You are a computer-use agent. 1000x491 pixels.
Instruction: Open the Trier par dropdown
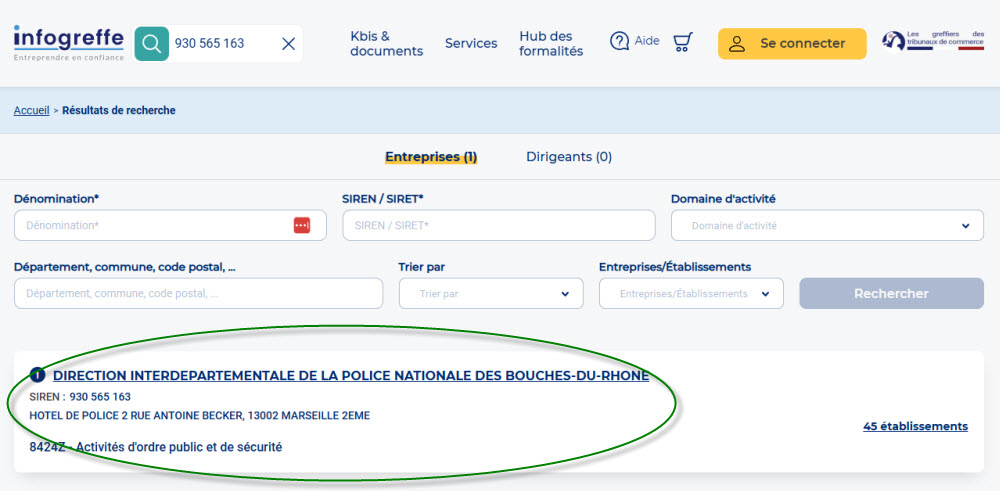tap(490, 294)
